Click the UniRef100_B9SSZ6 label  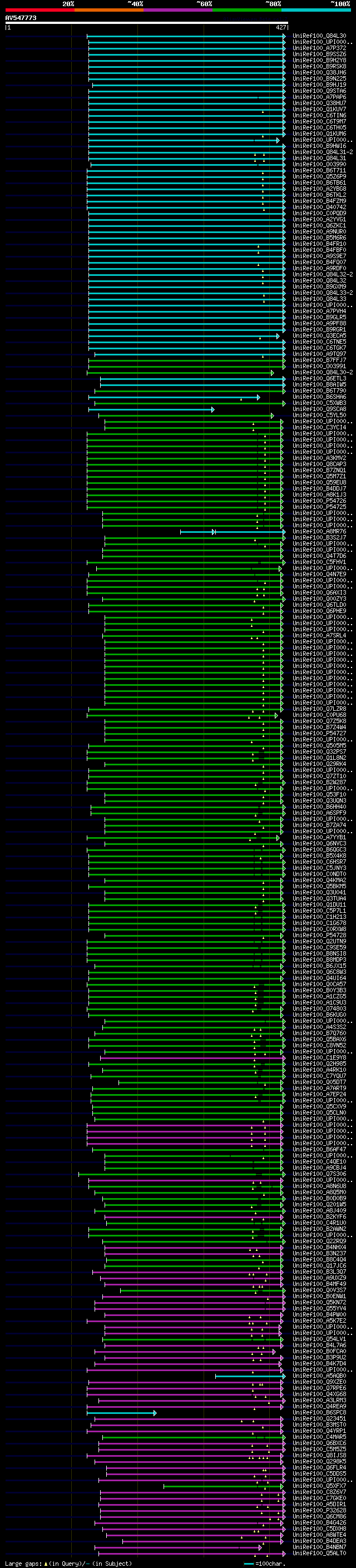click(319, 54)
